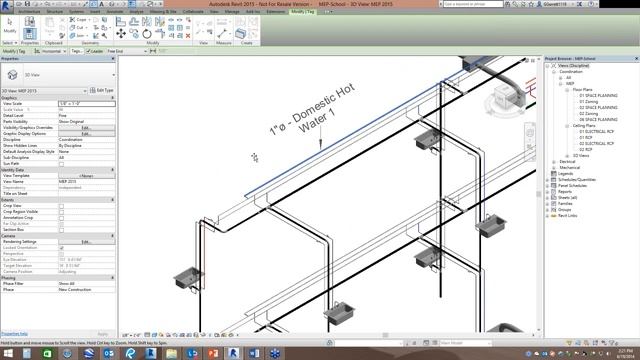This screenshot has height=360, width=640.
Task: Toggle the Crop View checkbox
Action: 62,206
